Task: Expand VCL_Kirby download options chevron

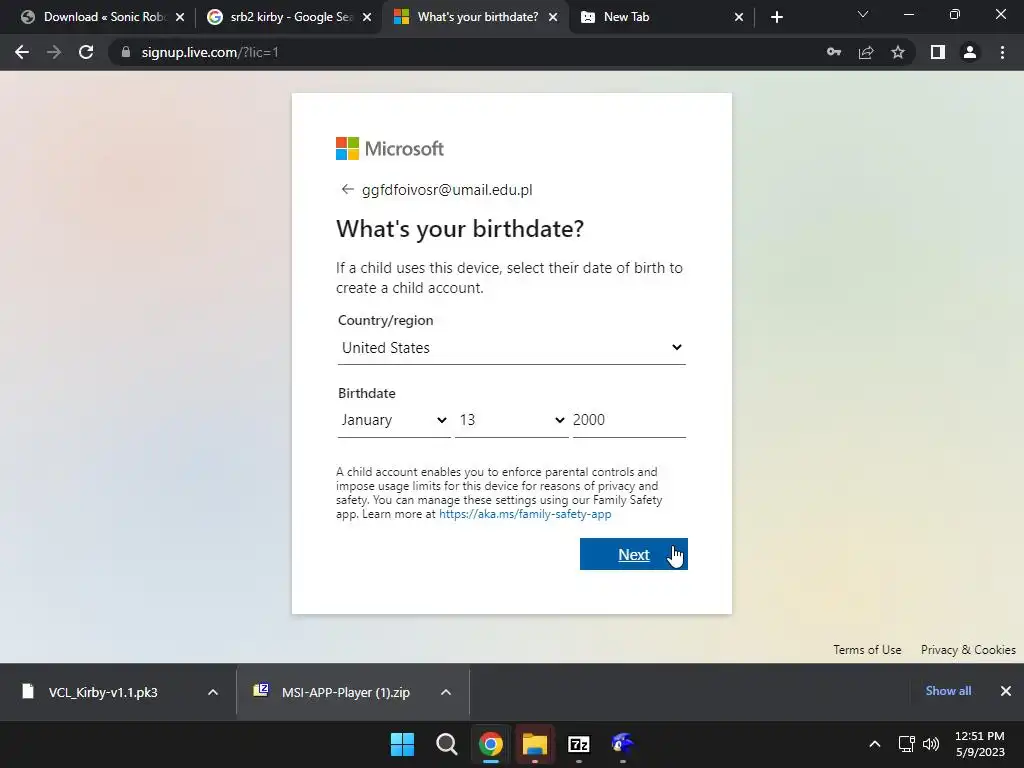Action: point(213,692)
